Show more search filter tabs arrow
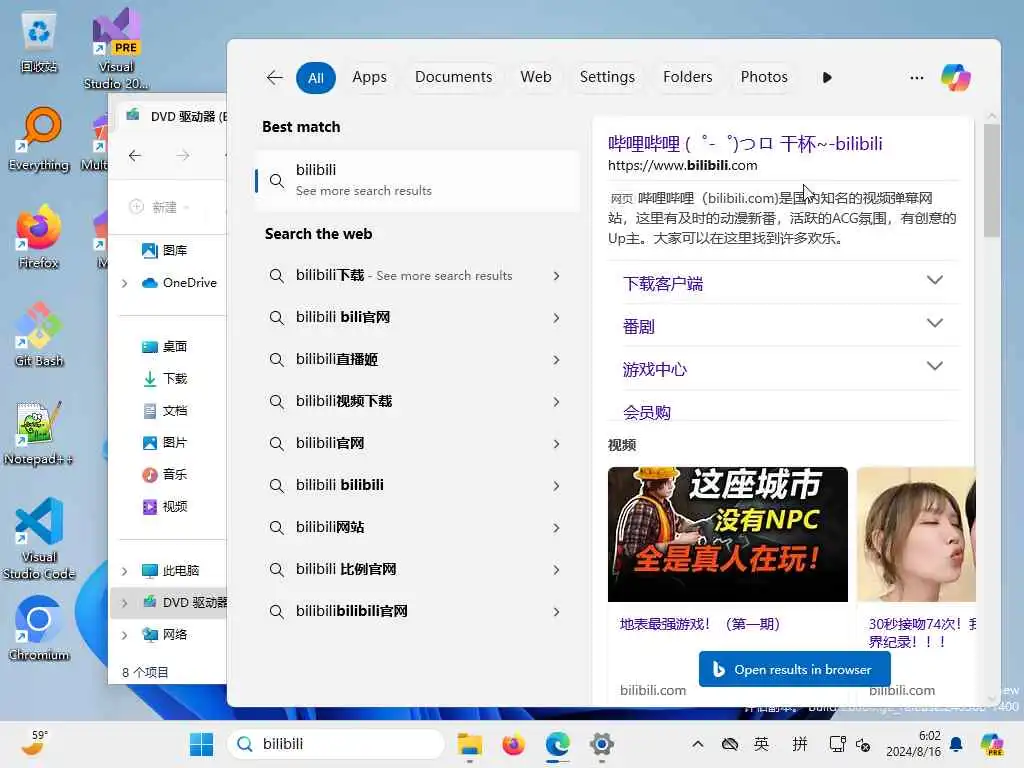The image size is (1024, 768). [x=827, y=78]
